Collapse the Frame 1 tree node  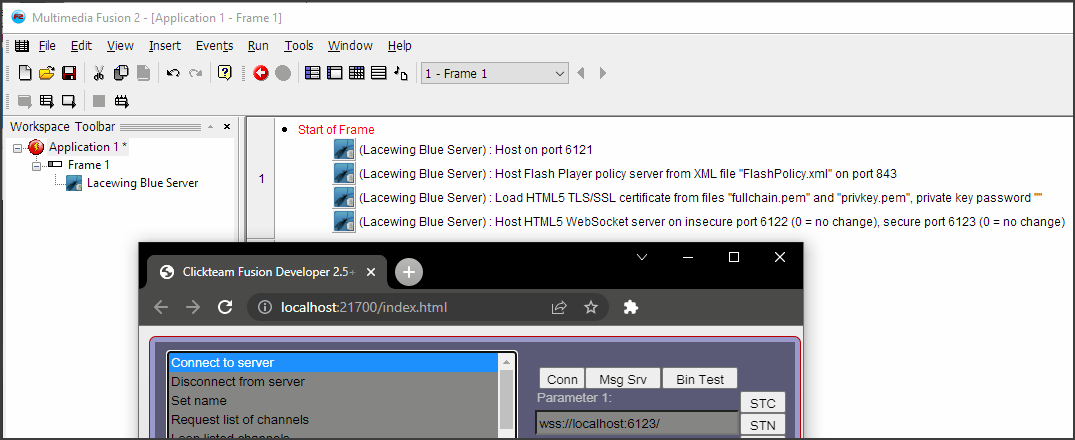36,164
